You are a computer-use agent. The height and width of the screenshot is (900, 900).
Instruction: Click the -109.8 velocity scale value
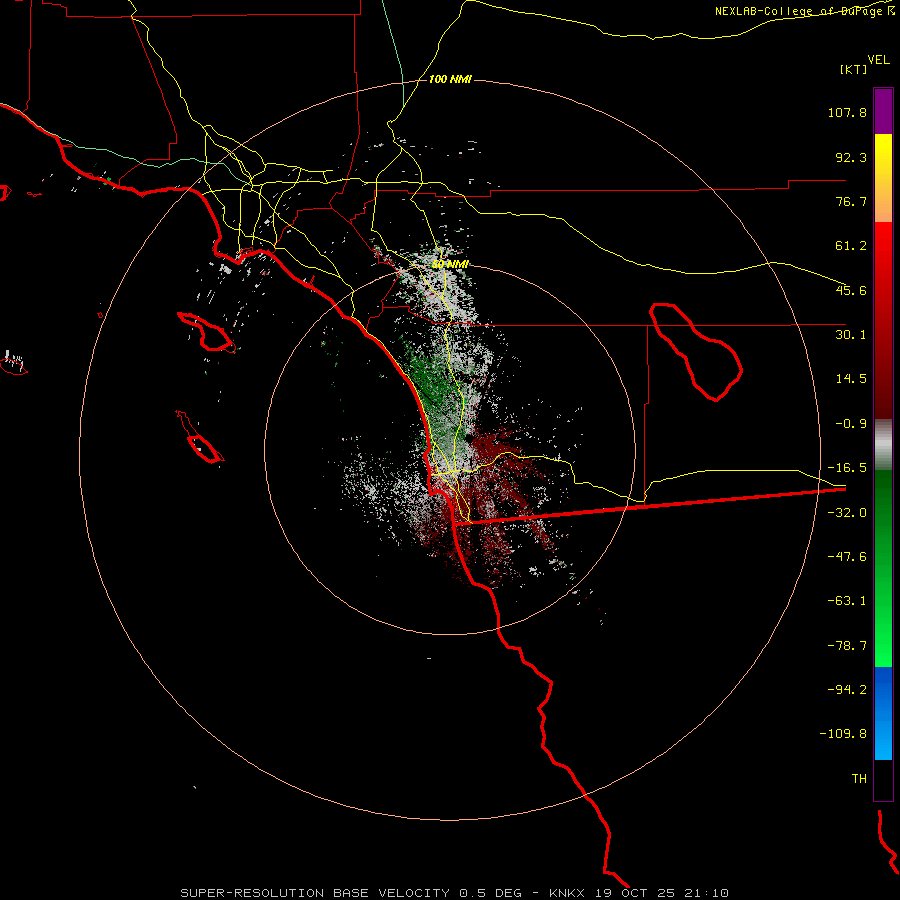(844, 734)
